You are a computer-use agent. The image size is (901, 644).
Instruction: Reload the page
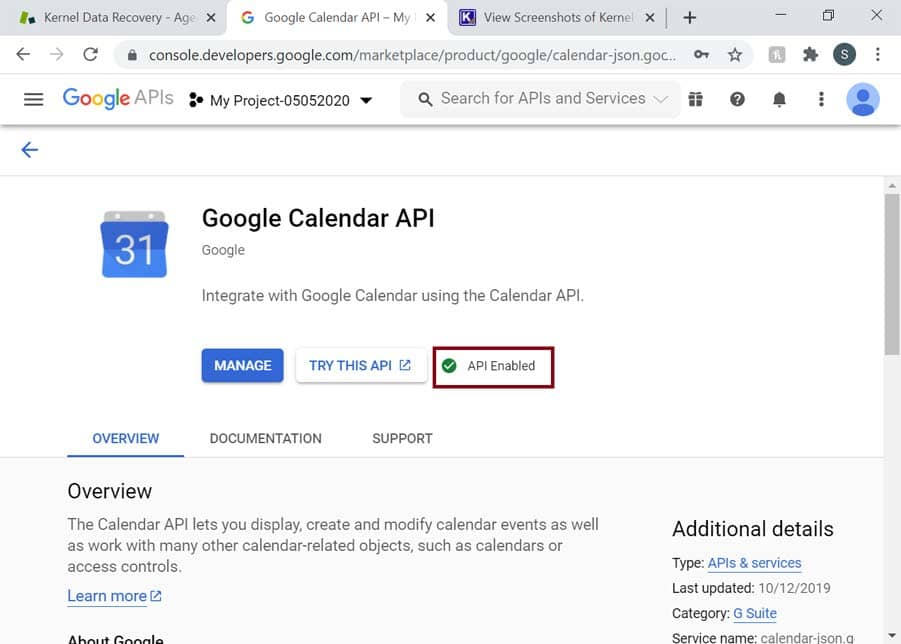click(91, 55)
